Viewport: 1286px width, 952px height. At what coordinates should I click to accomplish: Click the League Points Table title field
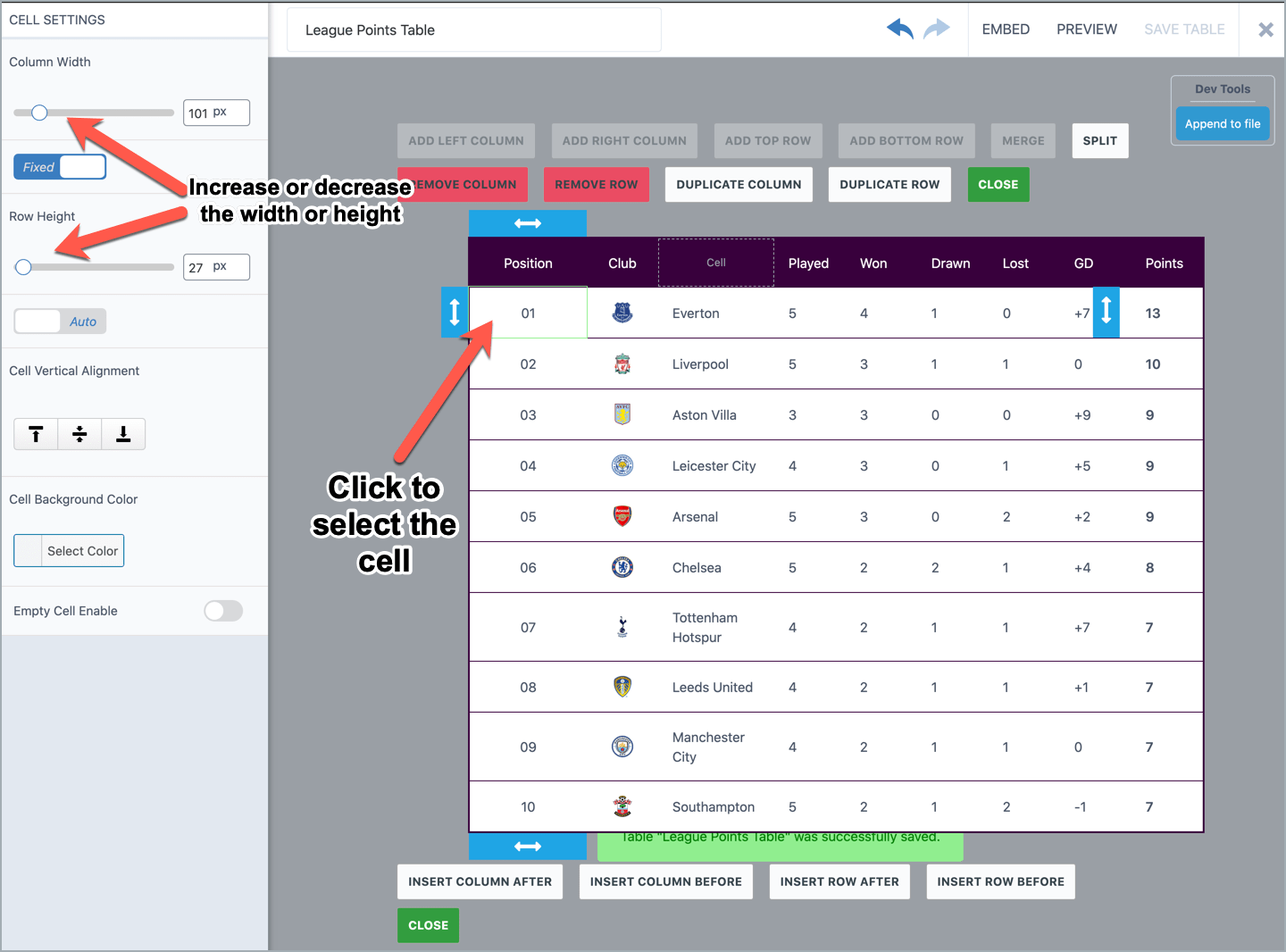point(473,29)
